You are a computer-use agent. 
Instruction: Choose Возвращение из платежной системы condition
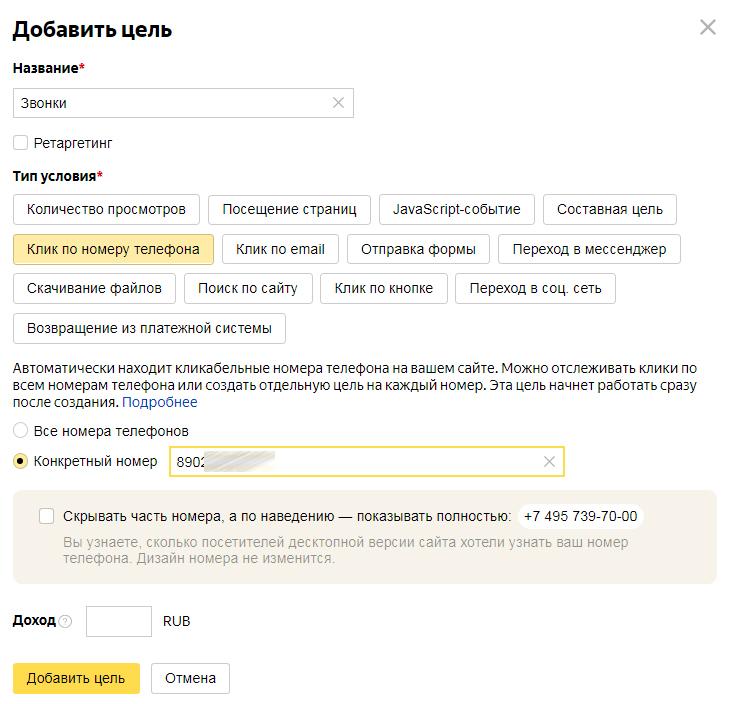149,328
